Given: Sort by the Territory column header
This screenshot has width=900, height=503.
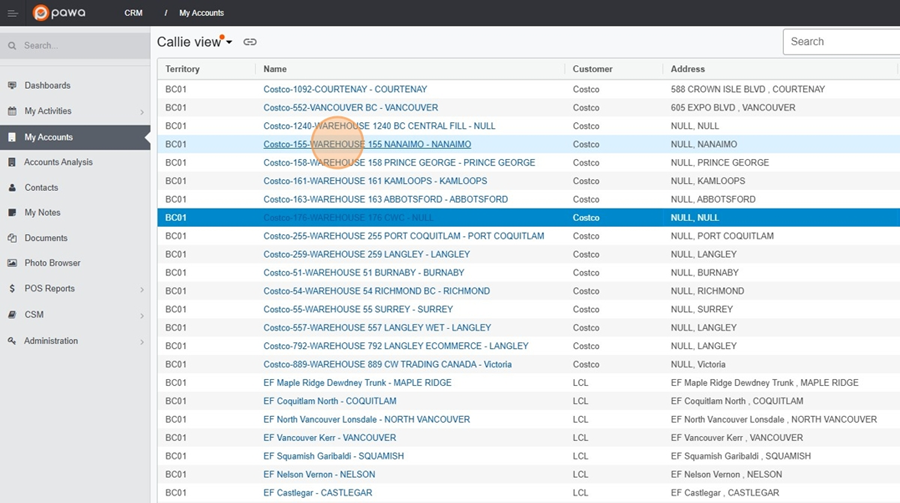Looking at the screenshot, I should click(183, 69).
